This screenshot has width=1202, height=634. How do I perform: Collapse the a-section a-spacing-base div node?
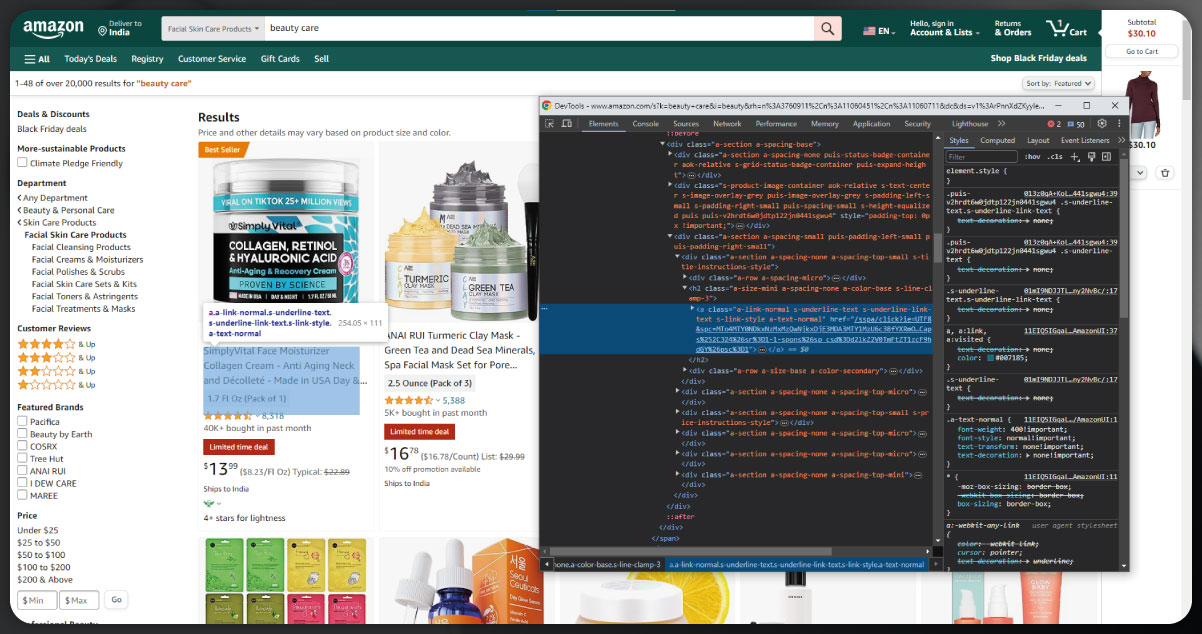(662, 144)
